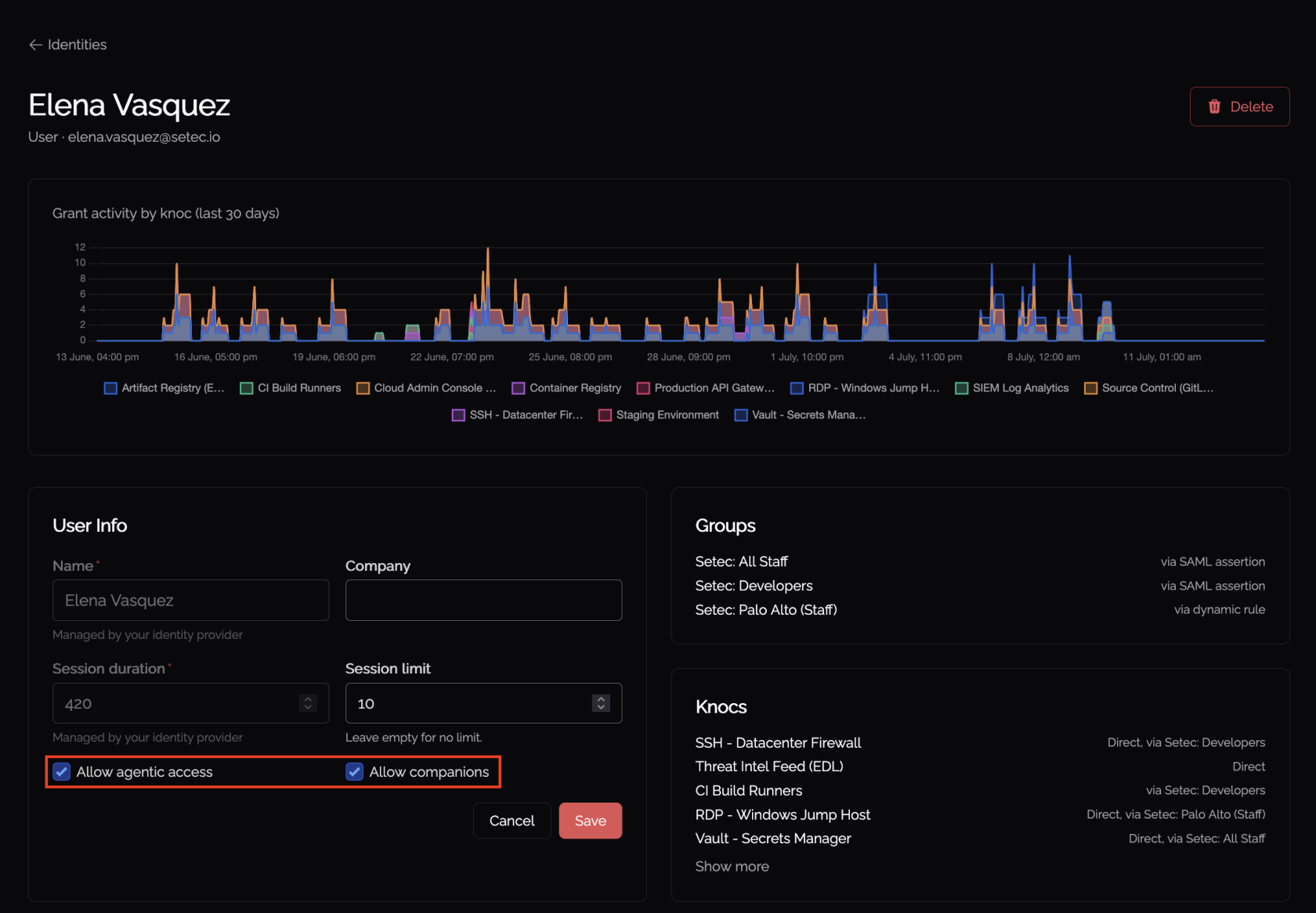
Task: Toggle SSH - Datacenter Firewall legend swatch
Action: [458, 415]
